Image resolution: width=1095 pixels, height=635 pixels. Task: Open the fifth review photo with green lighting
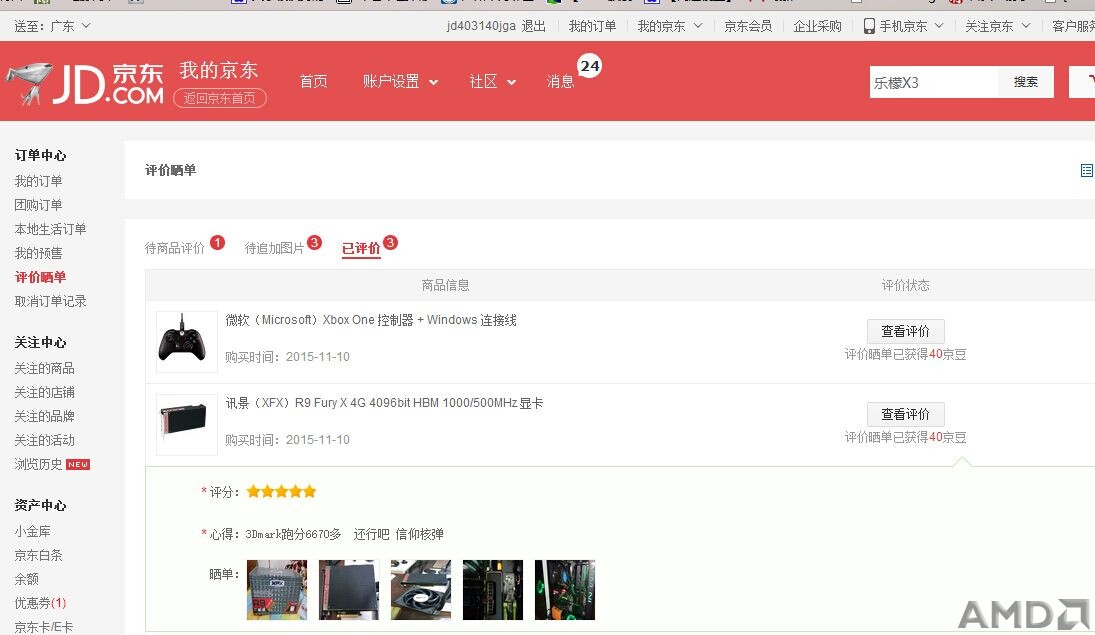pos(564,590)
